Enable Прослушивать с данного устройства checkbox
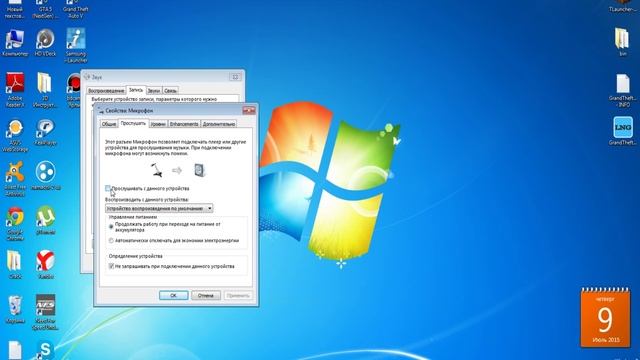Viewport: 640px width, 360px height. (108, 188)
